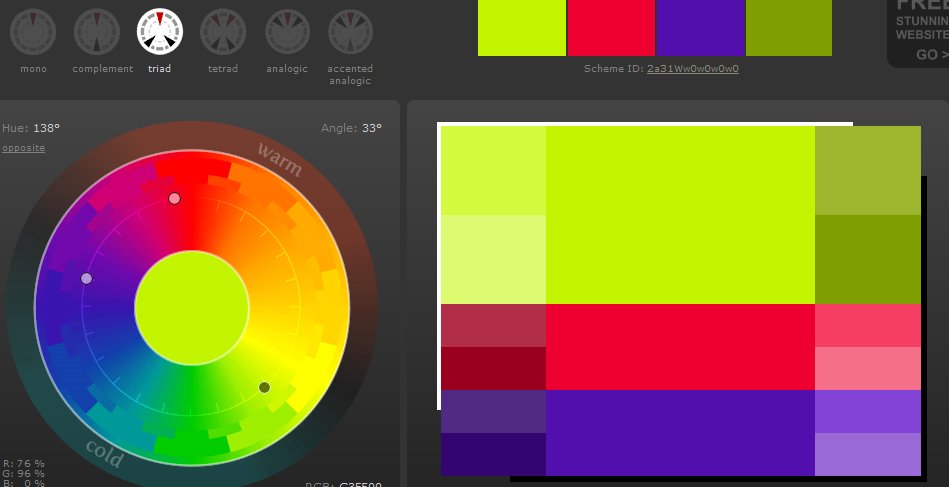Viewport: 949px width, 487px height.
Task: Open the Scheme ID 2a31Ww0w0w0w0 link
Action: pyautogui.click(x=692, y=69)
